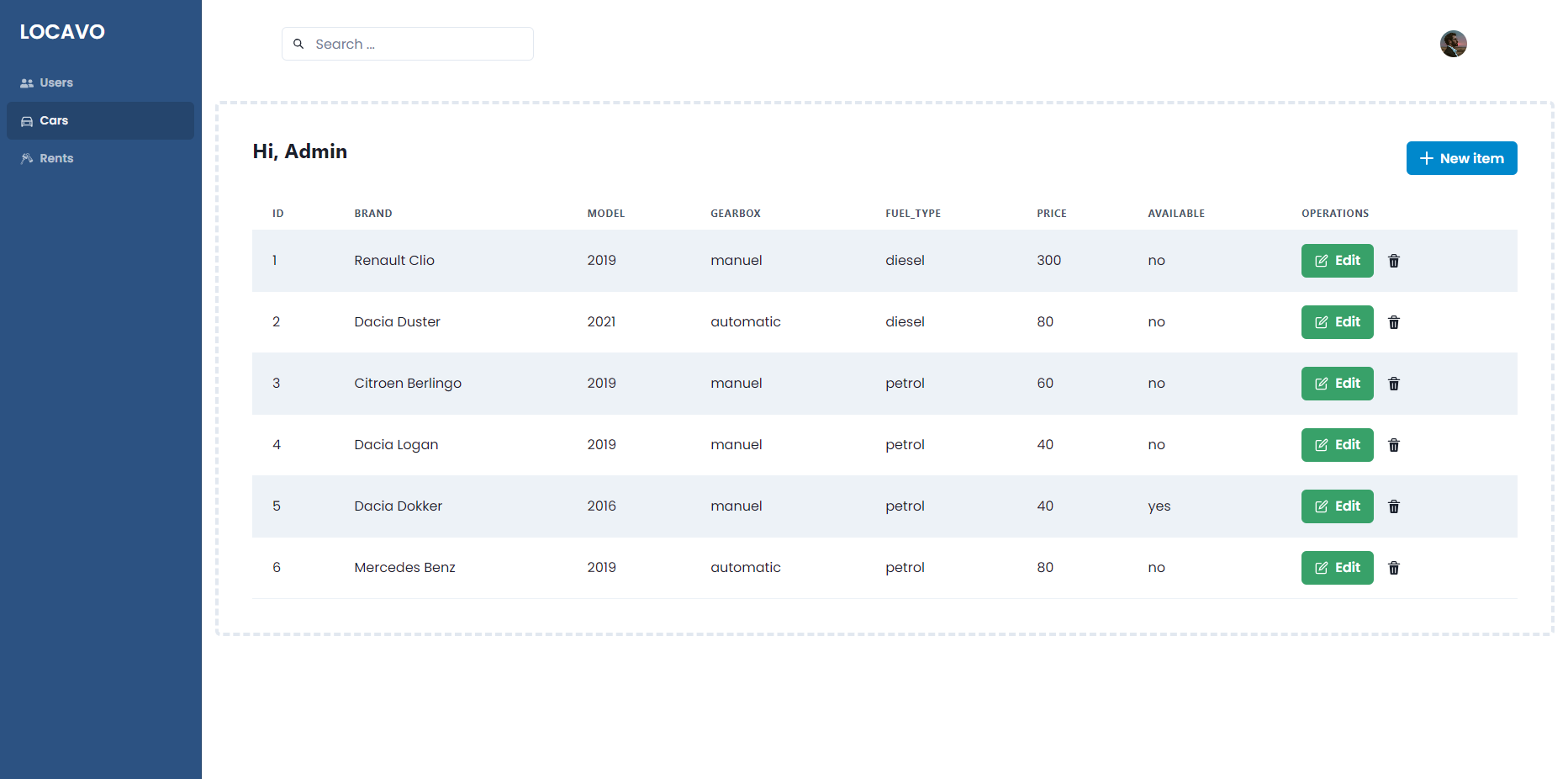Edit the Dacia Dokker entry
The width and height of the screenshot is (1568, 779).
(1337, 506)
